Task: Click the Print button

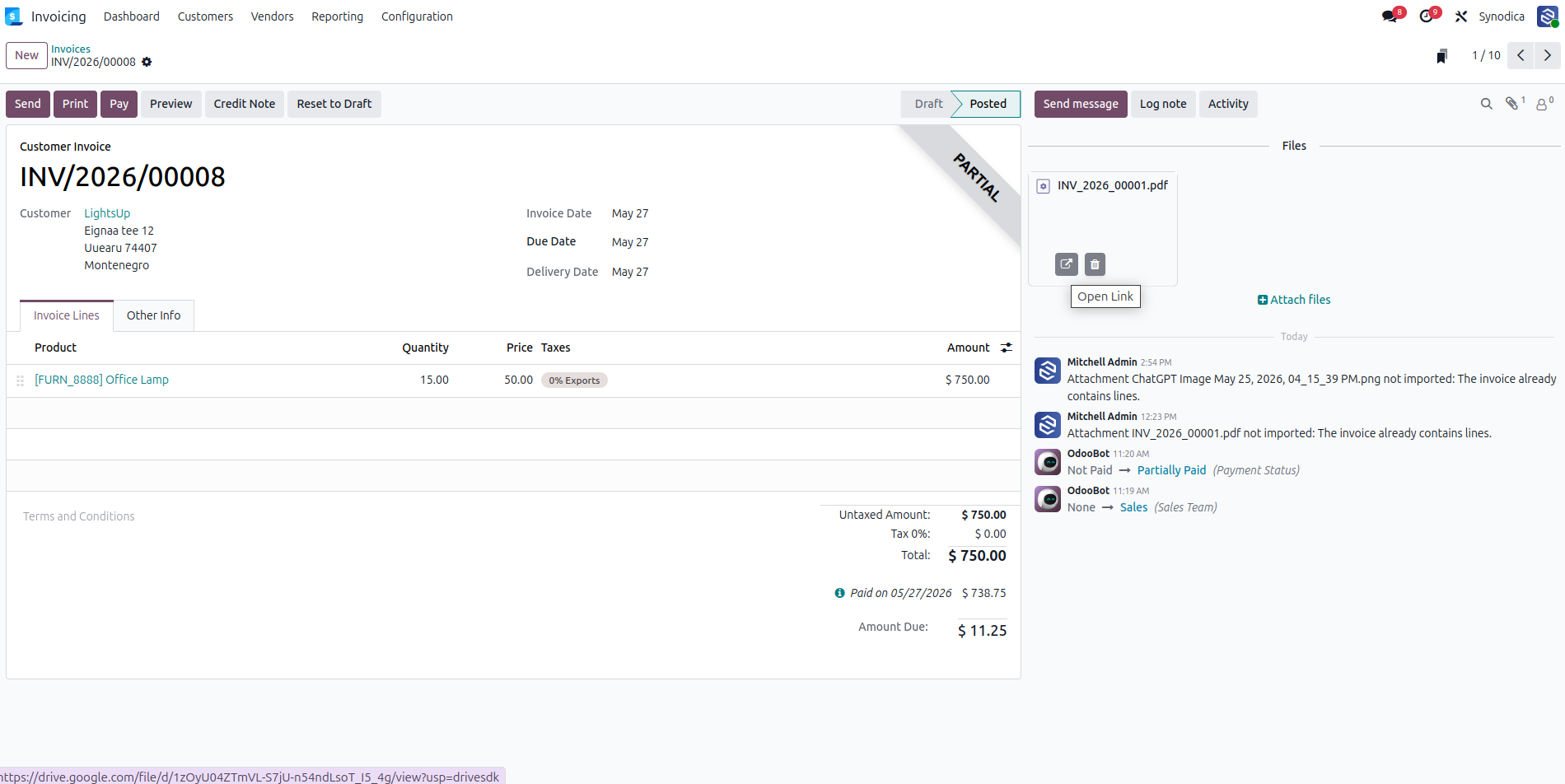Action: pyautogui.click(x=75, y=104)
